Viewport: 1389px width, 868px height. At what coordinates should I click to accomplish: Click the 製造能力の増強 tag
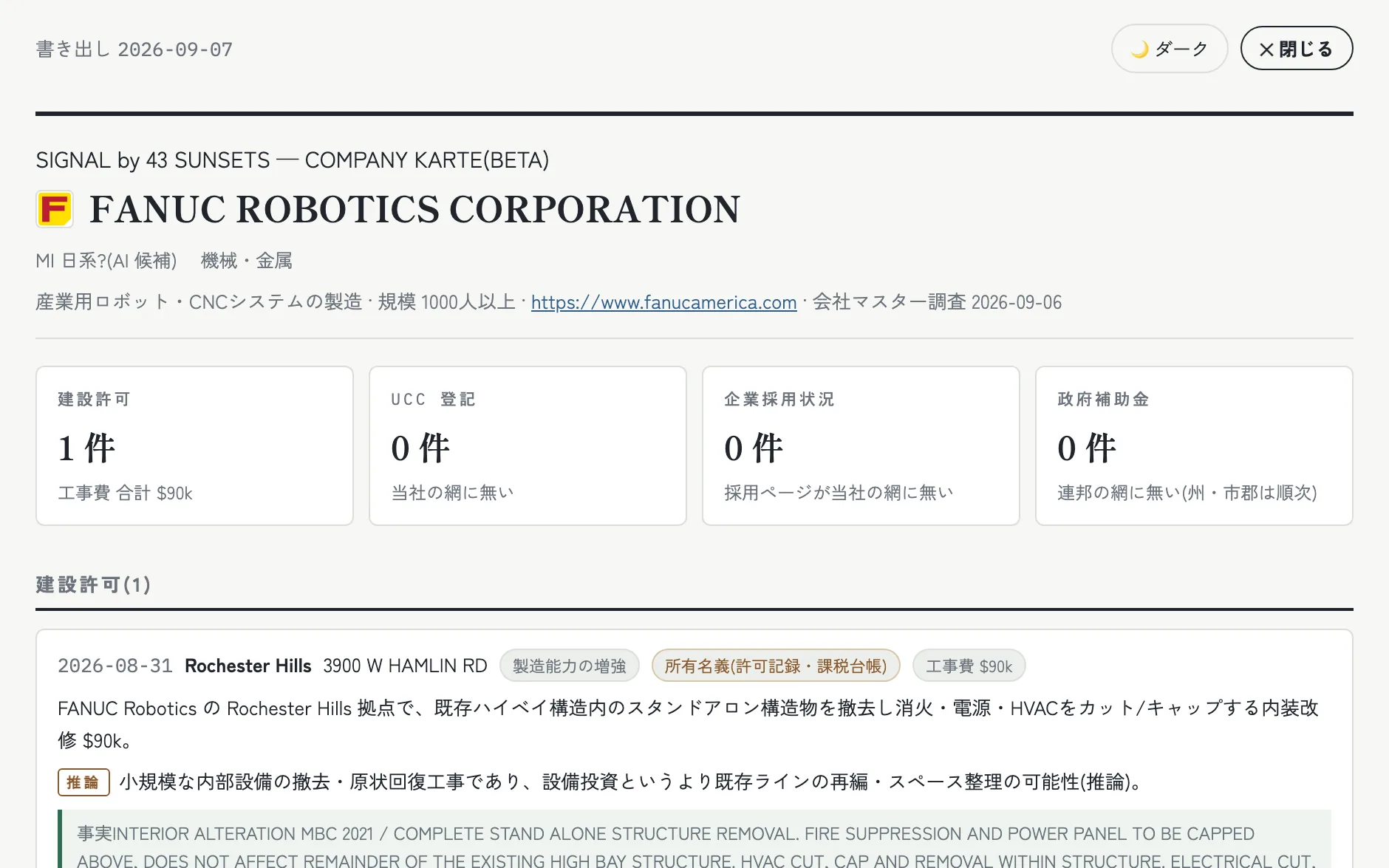569,666
